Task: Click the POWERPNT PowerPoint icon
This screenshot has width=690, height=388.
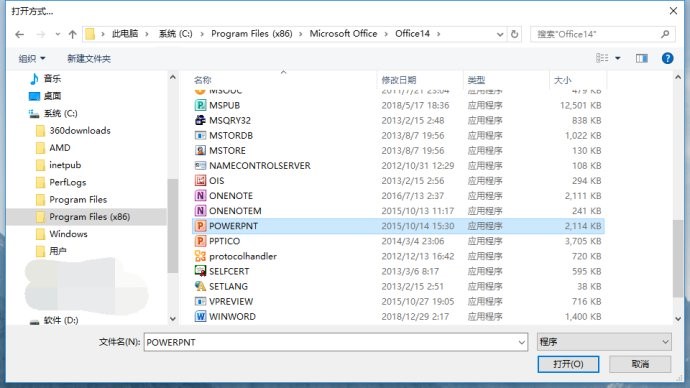Action: (200, 226)
